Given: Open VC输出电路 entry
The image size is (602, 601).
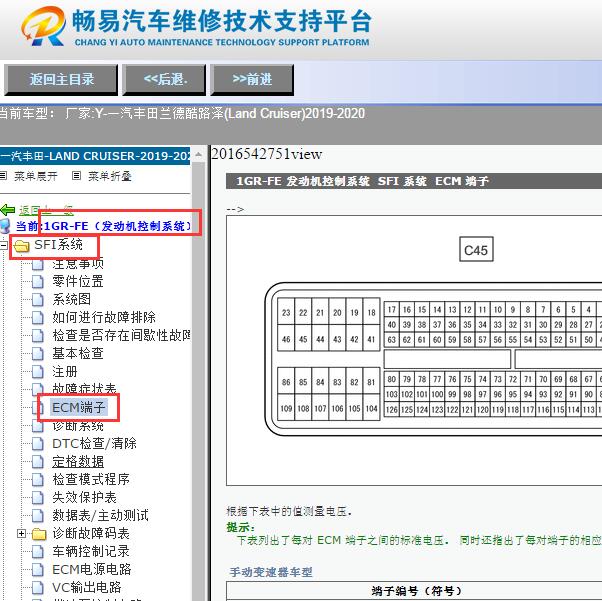Looking at the screenshot, I should pos(87,588).
